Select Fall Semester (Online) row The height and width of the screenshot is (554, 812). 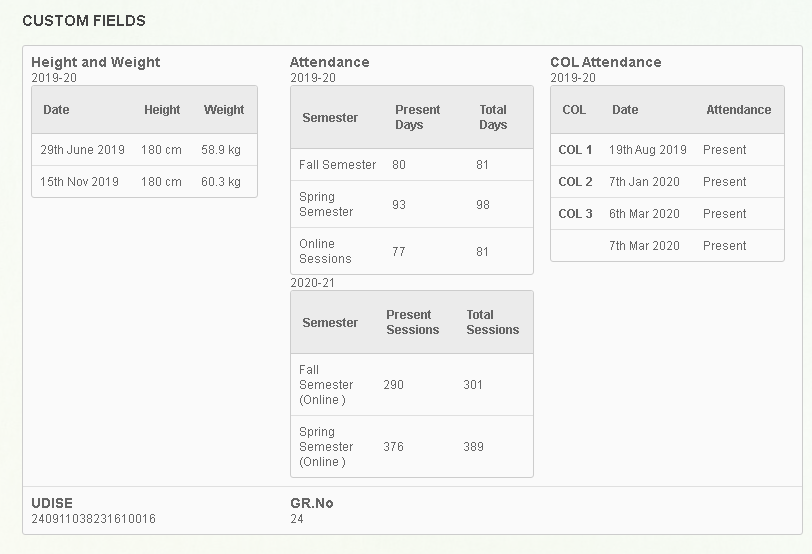412,385
